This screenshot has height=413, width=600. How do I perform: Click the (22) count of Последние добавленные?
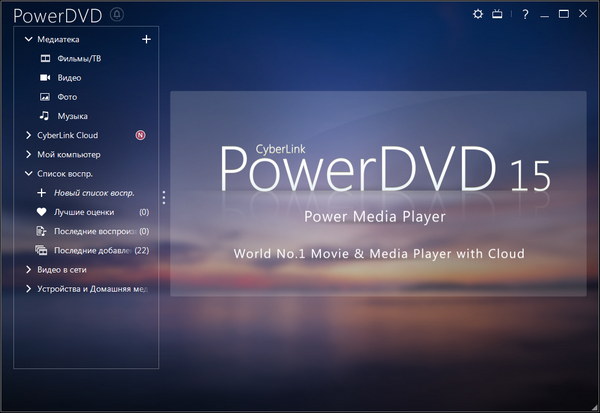(x=142, y=250)
